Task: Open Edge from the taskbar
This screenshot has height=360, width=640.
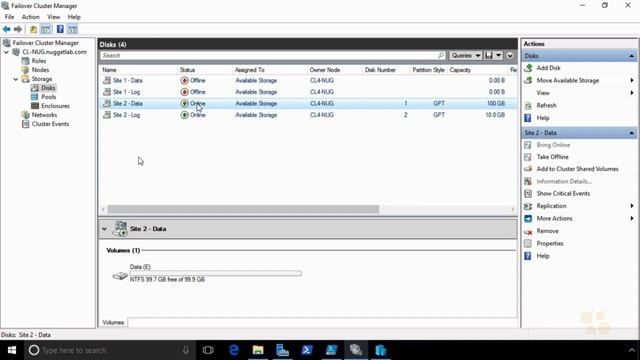Action: pos(233,350)
